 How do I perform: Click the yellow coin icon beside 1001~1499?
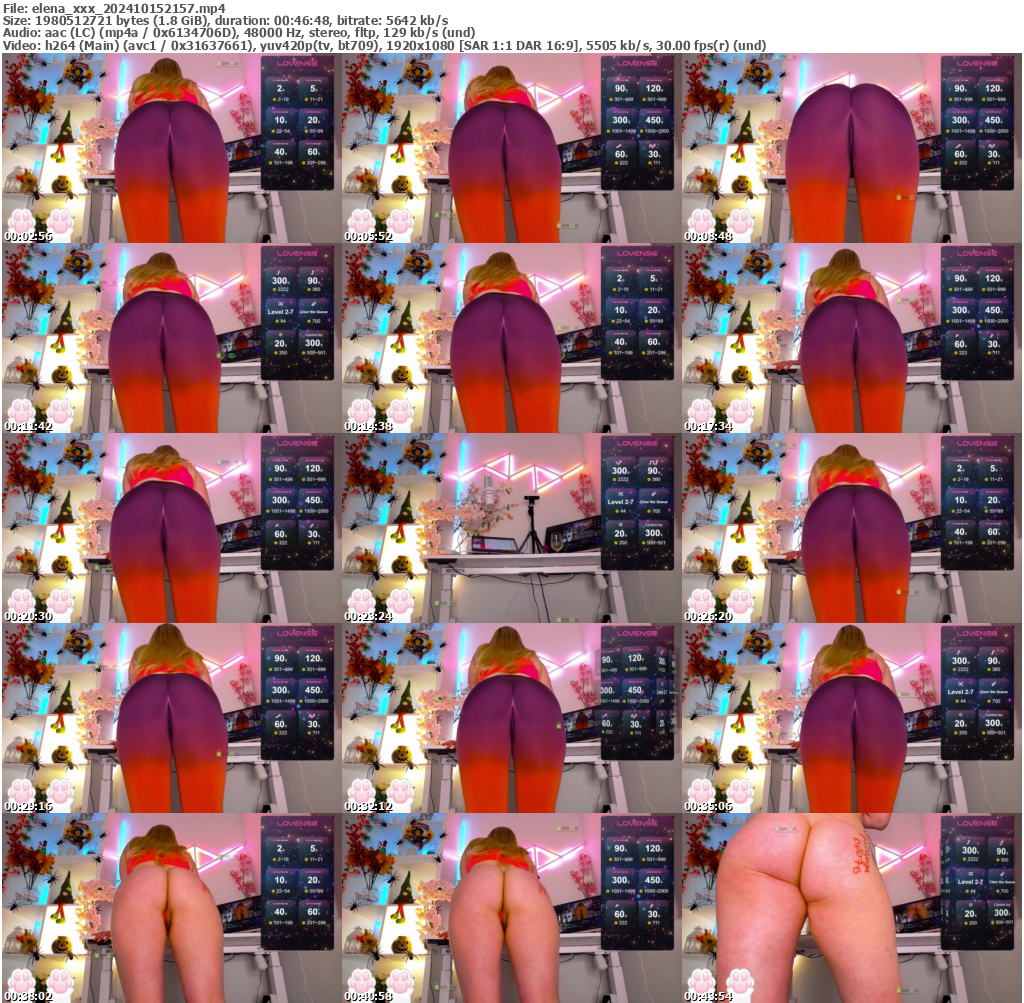[x=948, y=131]
